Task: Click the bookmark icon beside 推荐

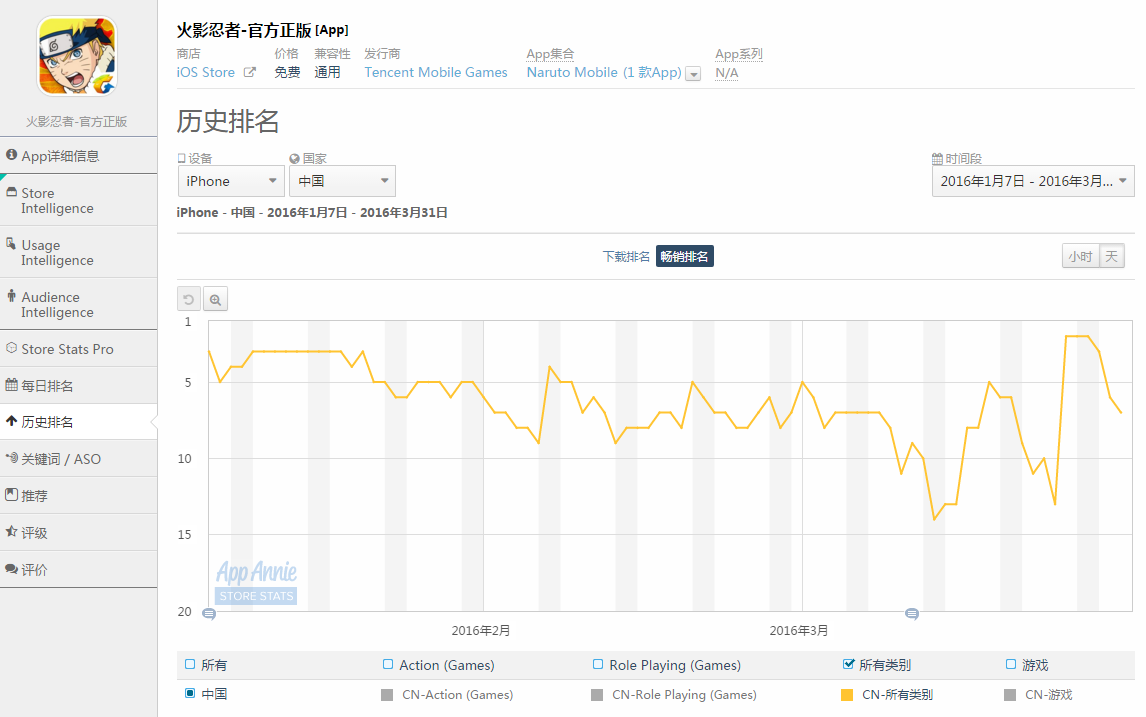Action: pos(12,494)
